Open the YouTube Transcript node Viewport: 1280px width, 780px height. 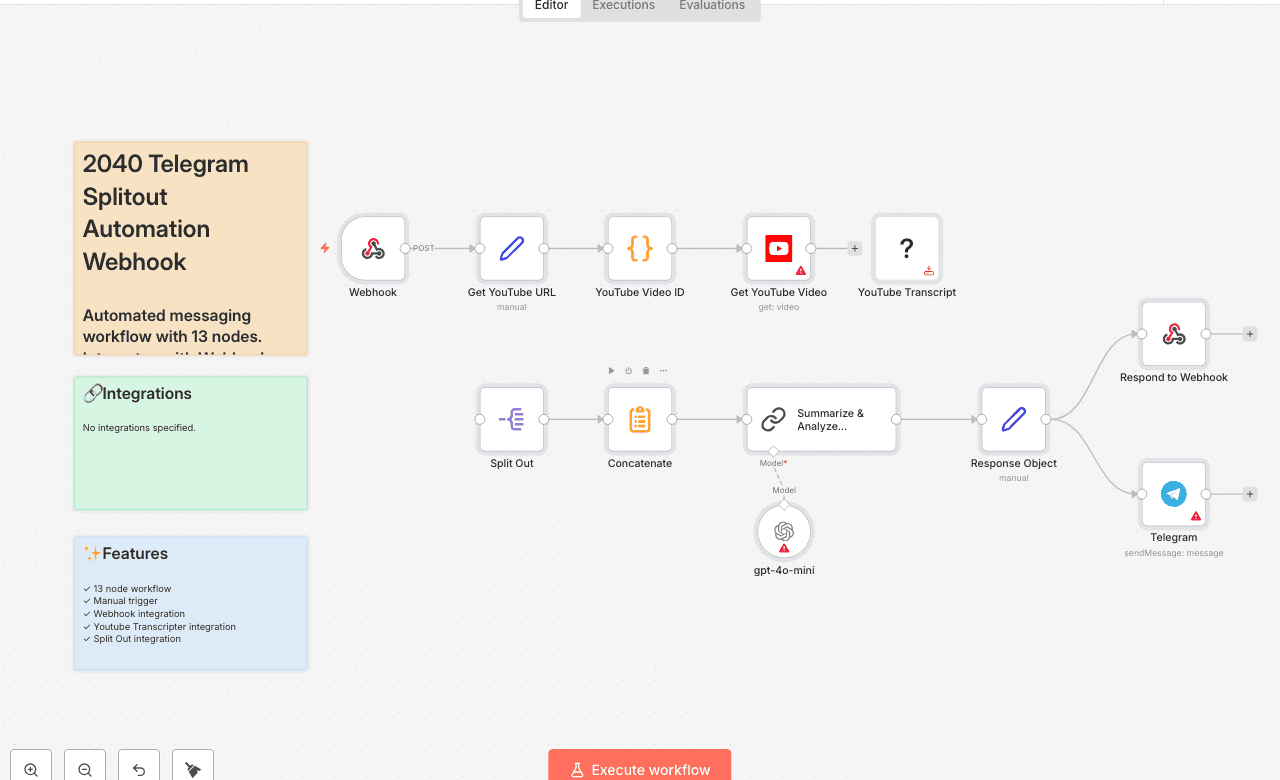(x=906, y=248)
